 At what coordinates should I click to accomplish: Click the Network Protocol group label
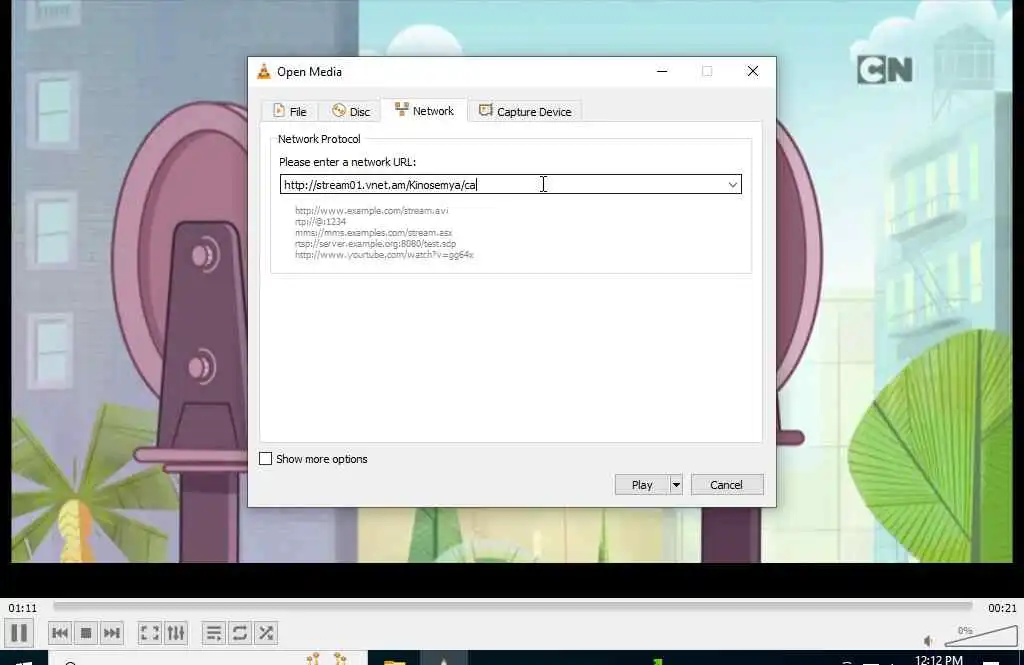[319, 139]
